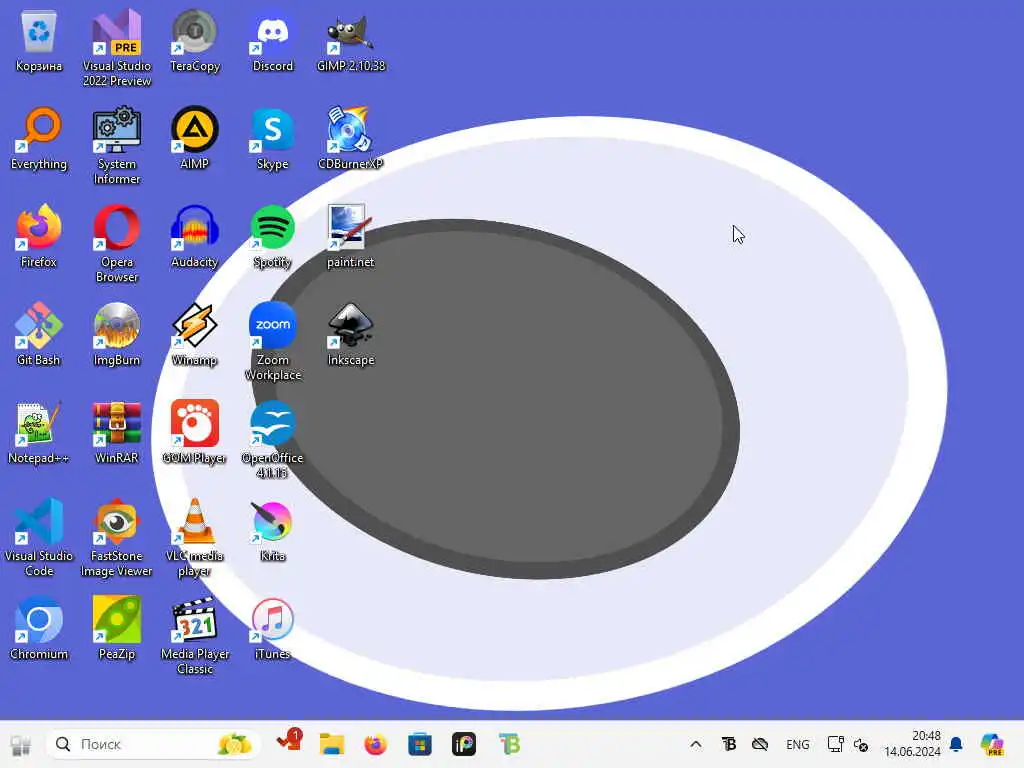Click the green TB taskbar icon
The width and height of the screenshot is (1024, 768).
[509, 744]
